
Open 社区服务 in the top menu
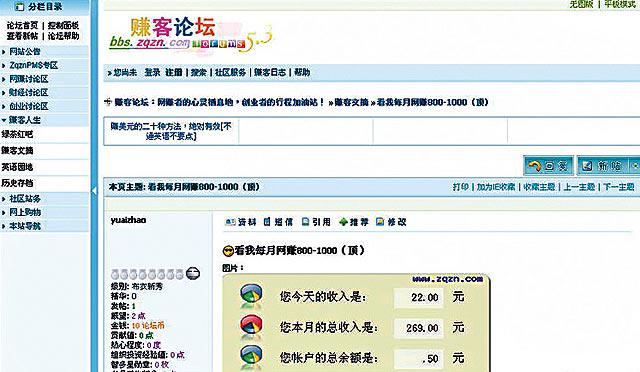coord(230,73)
